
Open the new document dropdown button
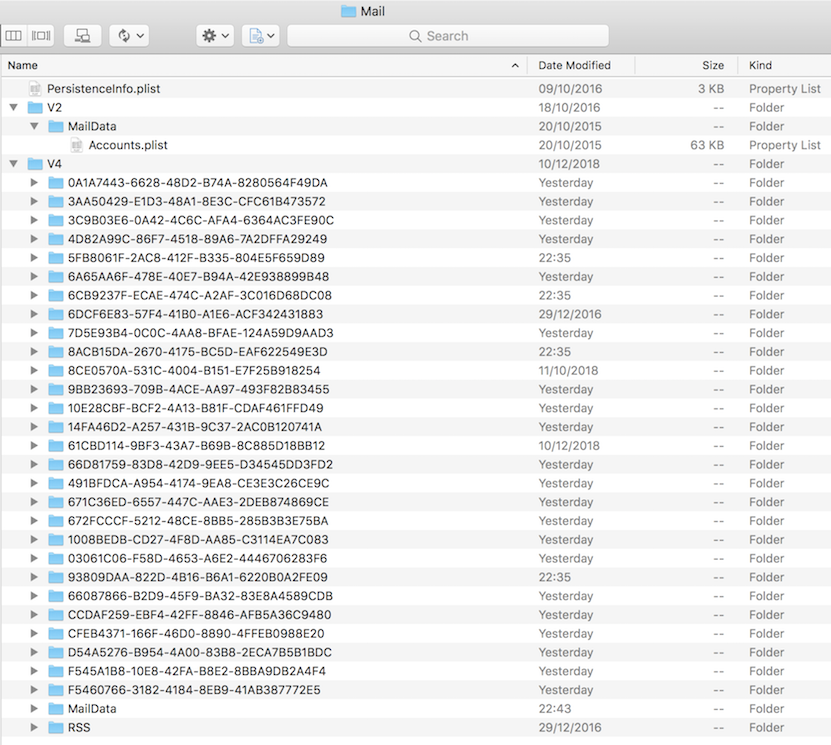point(261,36)
